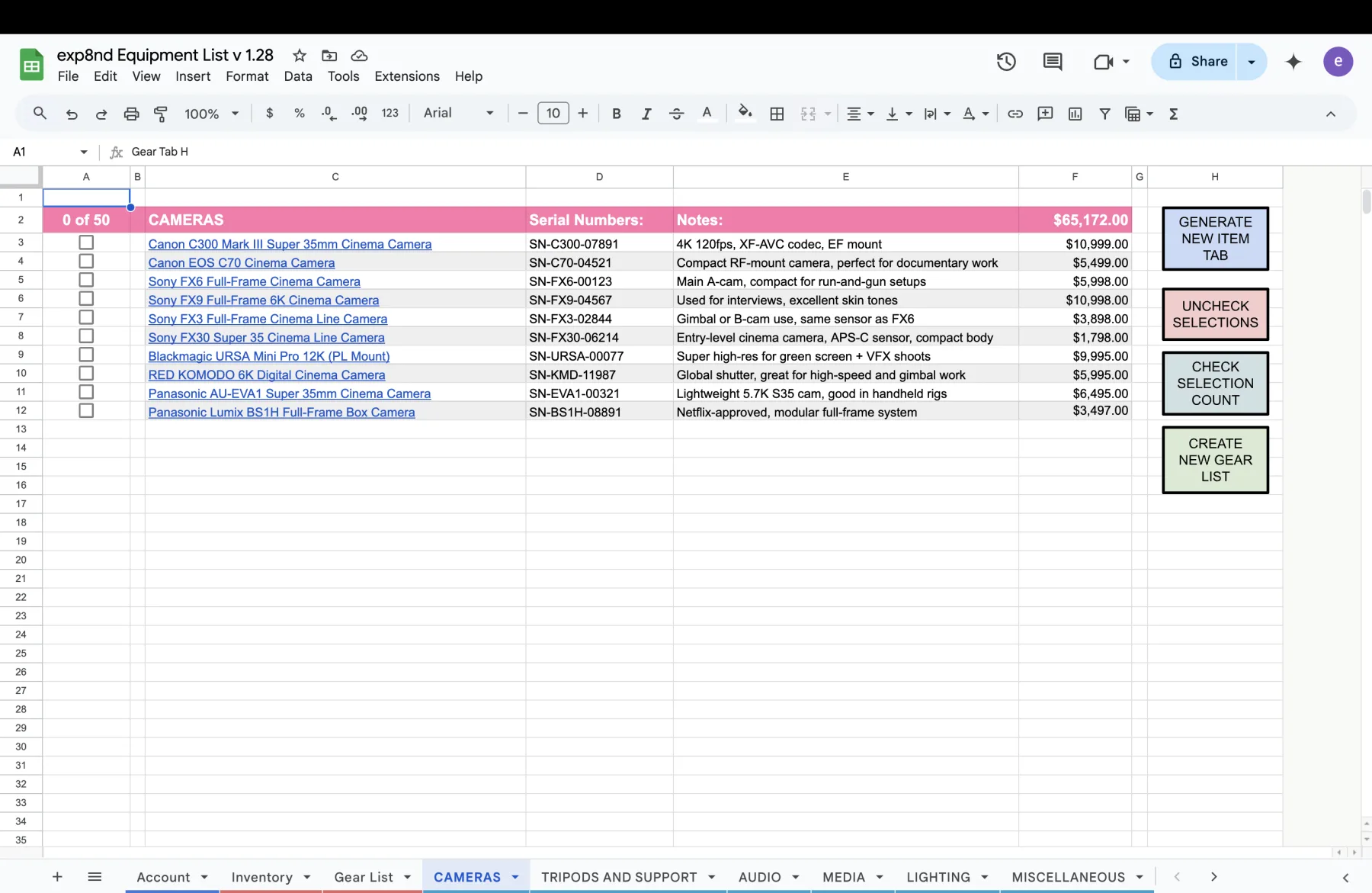Screen dimensions: 1372x893
Task: Click the insert comment icon
Action: pyautogui.click(x=1045, y=114)
